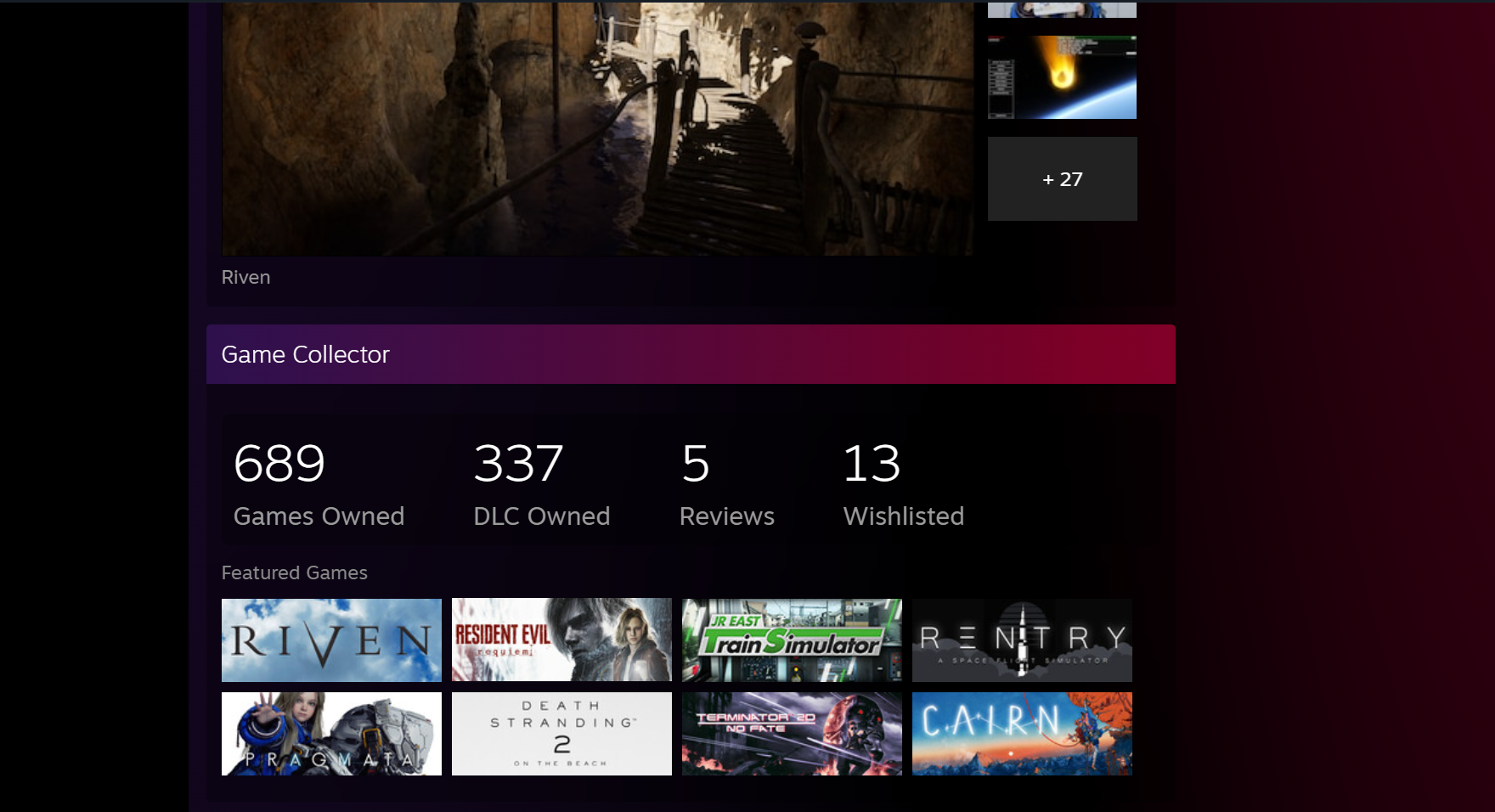This screenshot has height=812, width=1495.
Task: View the 689 Games Owned list
Action: click(x=319, y=483)
